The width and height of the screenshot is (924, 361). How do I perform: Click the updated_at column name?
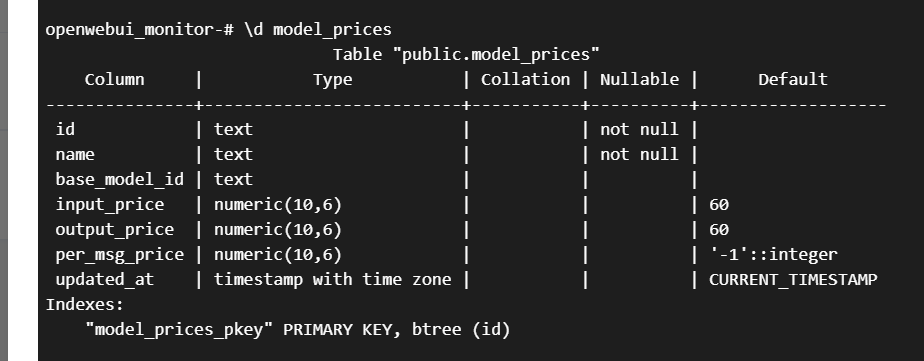(104, 279)
